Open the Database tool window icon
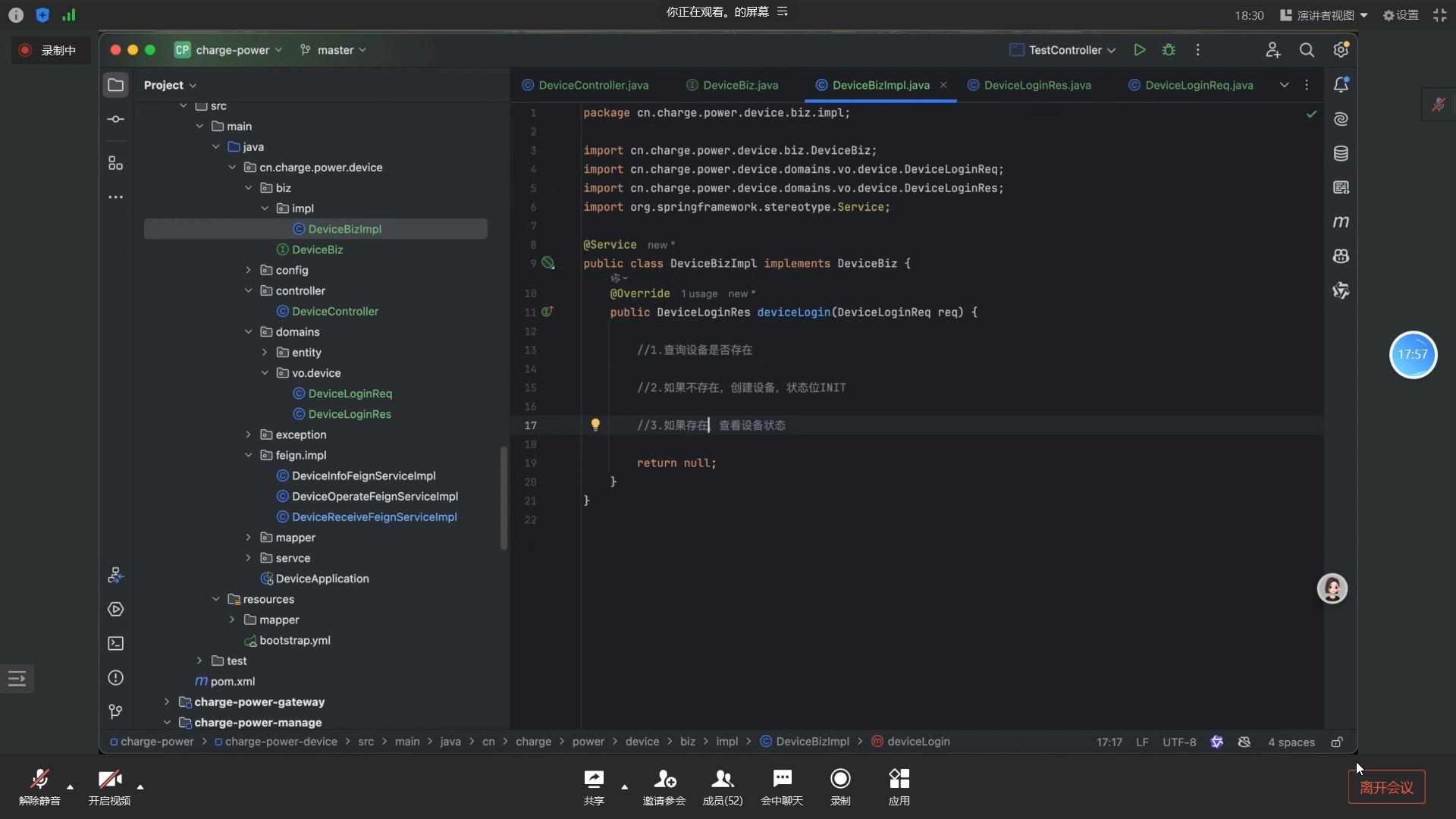 tap(1341, 154)
